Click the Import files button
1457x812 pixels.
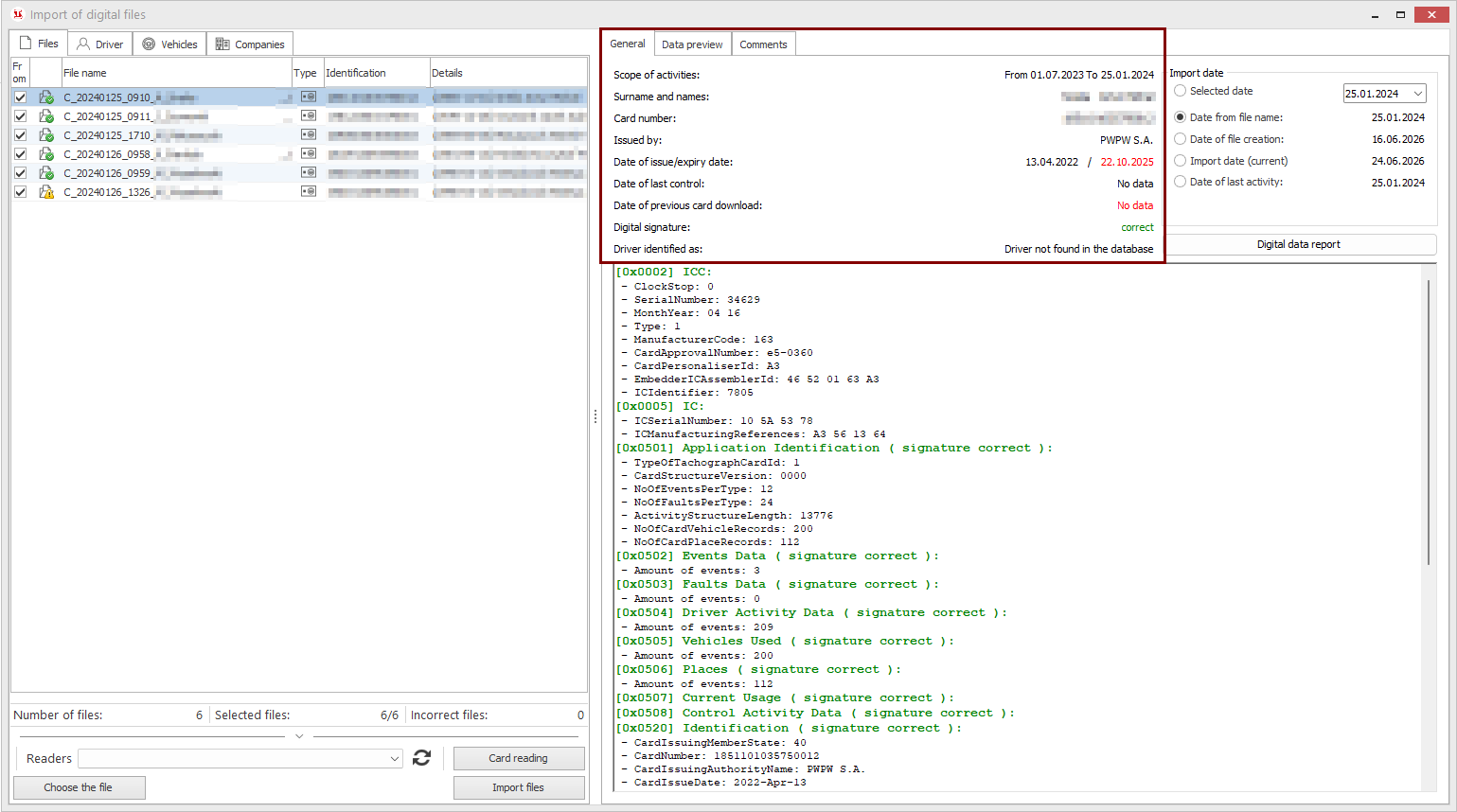tap(519, 787)
